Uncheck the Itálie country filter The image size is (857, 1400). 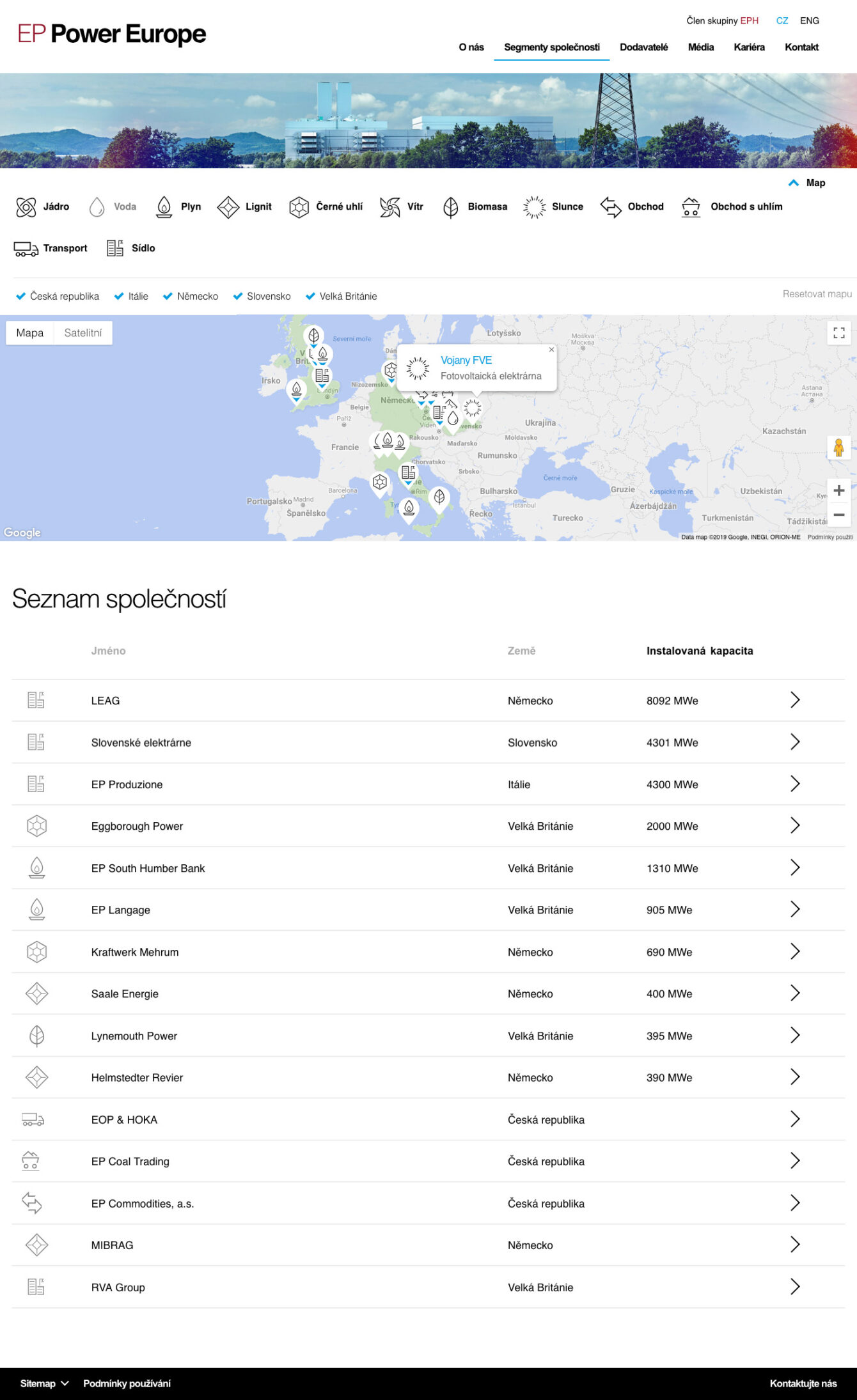coord(131,296)
